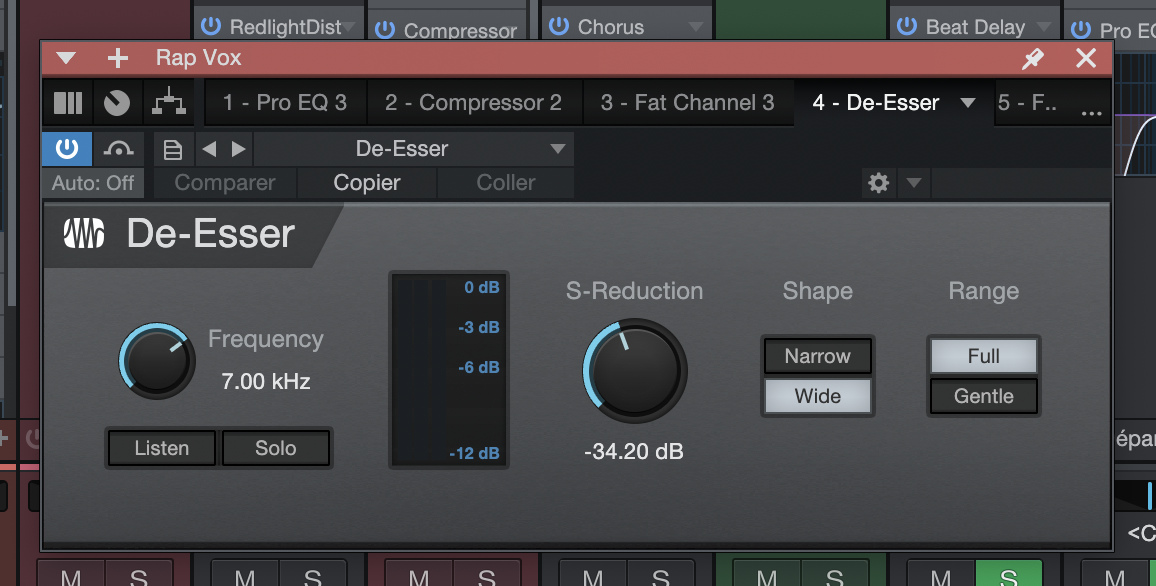Select the Full range
Screen dimensions: 1156x586
(983, 356)
